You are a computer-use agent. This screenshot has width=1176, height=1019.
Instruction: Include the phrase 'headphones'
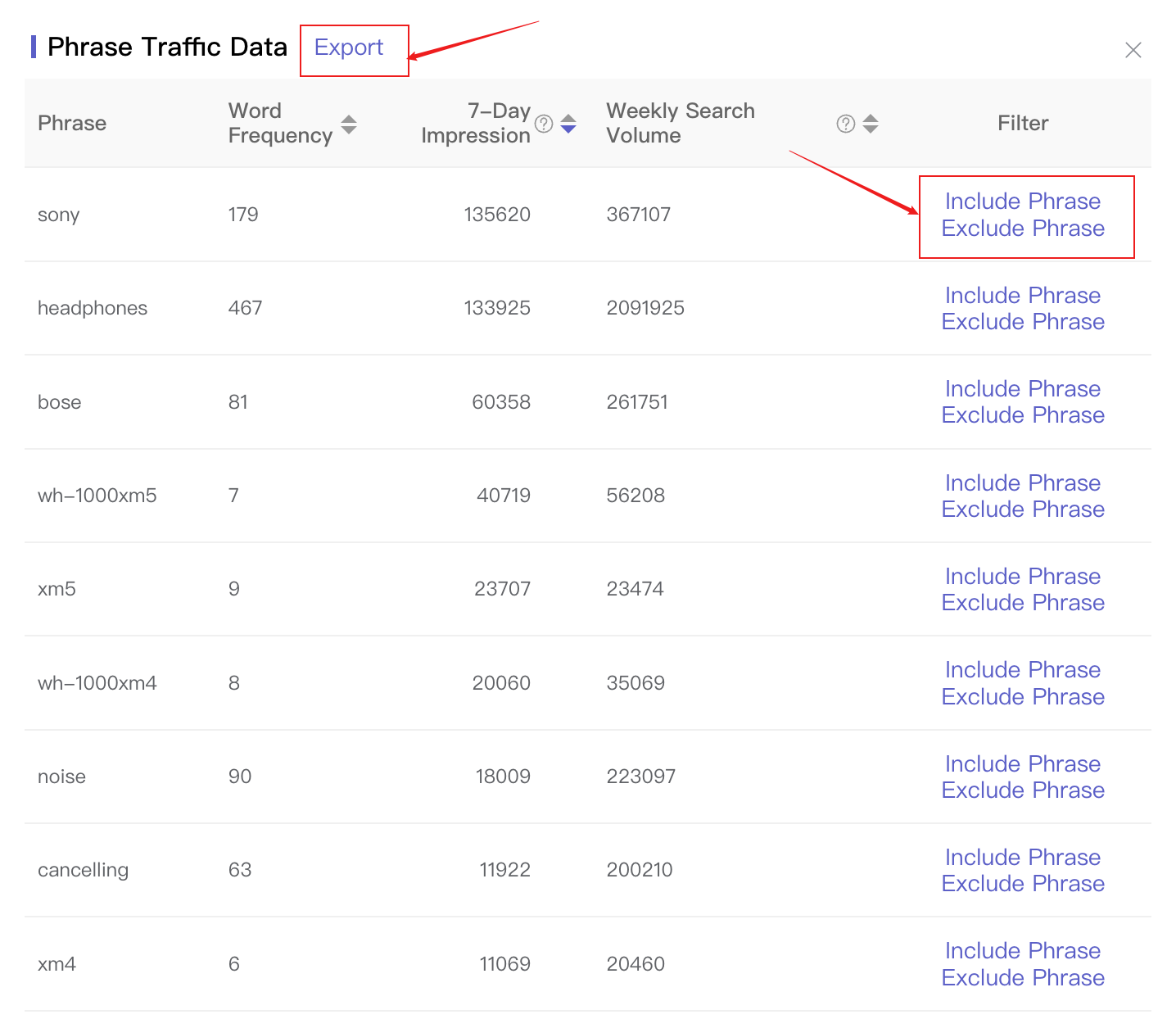point(1022,295)
